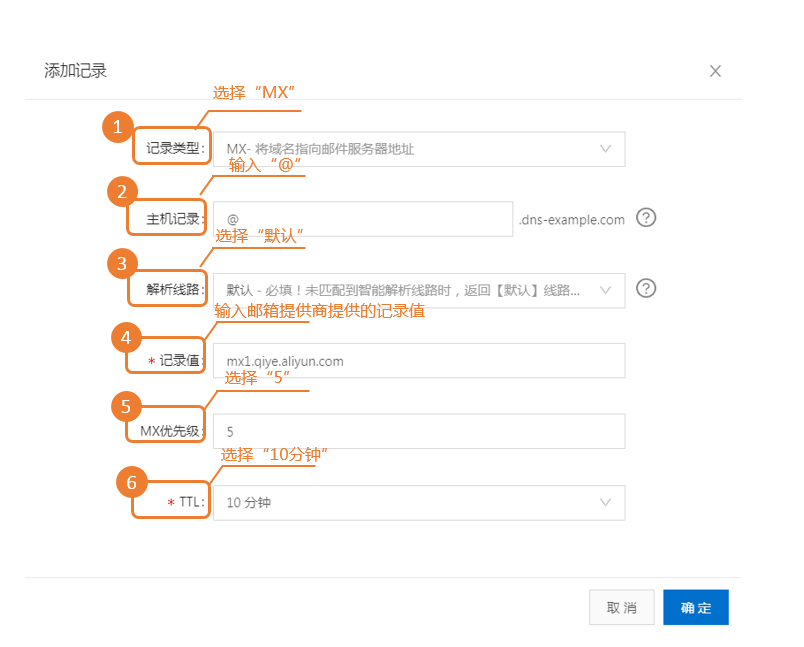This screenshot has width=804, height=647.
Task: Open the TTL 10 分钟 dropdown
Action: coord(419,503)
